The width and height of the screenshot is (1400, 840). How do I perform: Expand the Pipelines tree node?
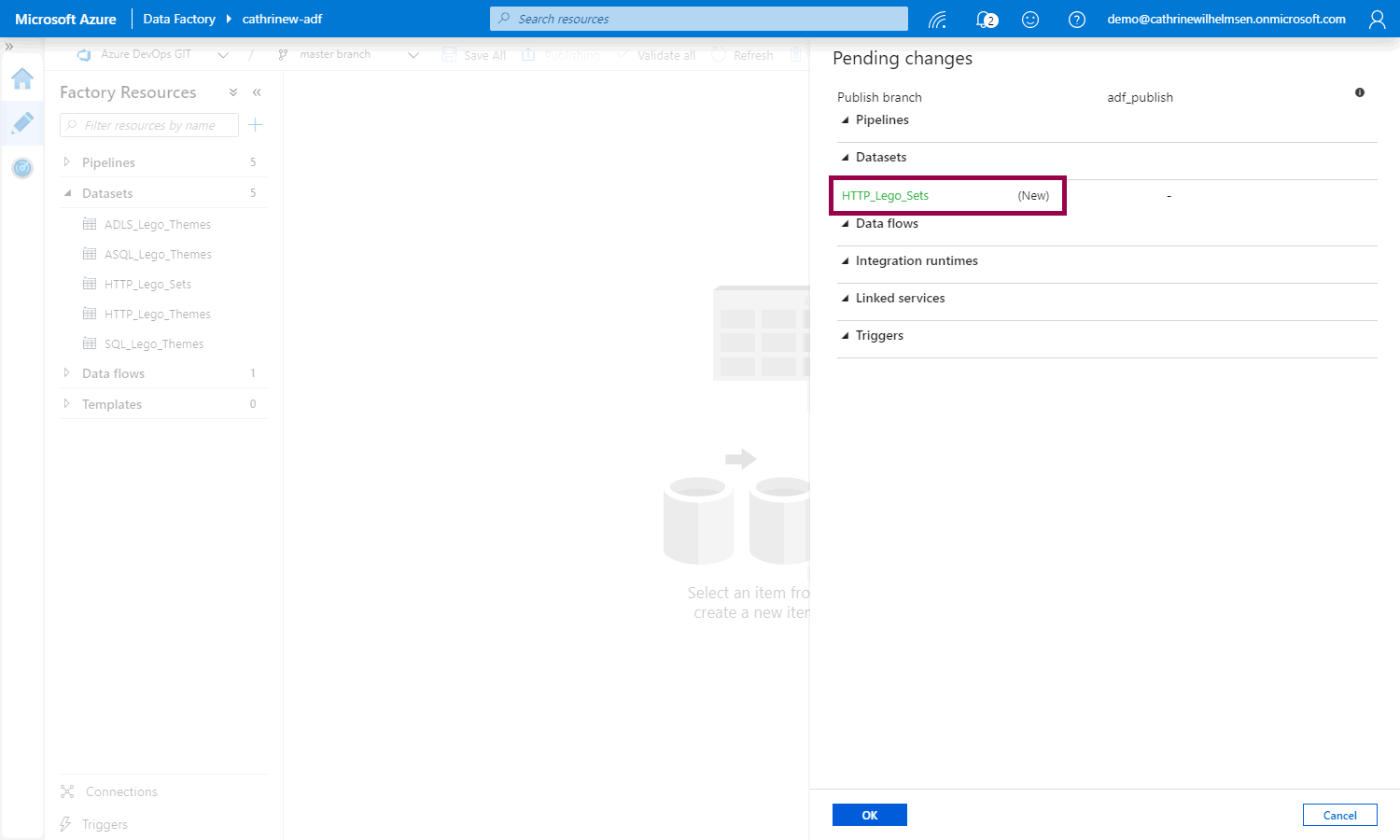66,162
